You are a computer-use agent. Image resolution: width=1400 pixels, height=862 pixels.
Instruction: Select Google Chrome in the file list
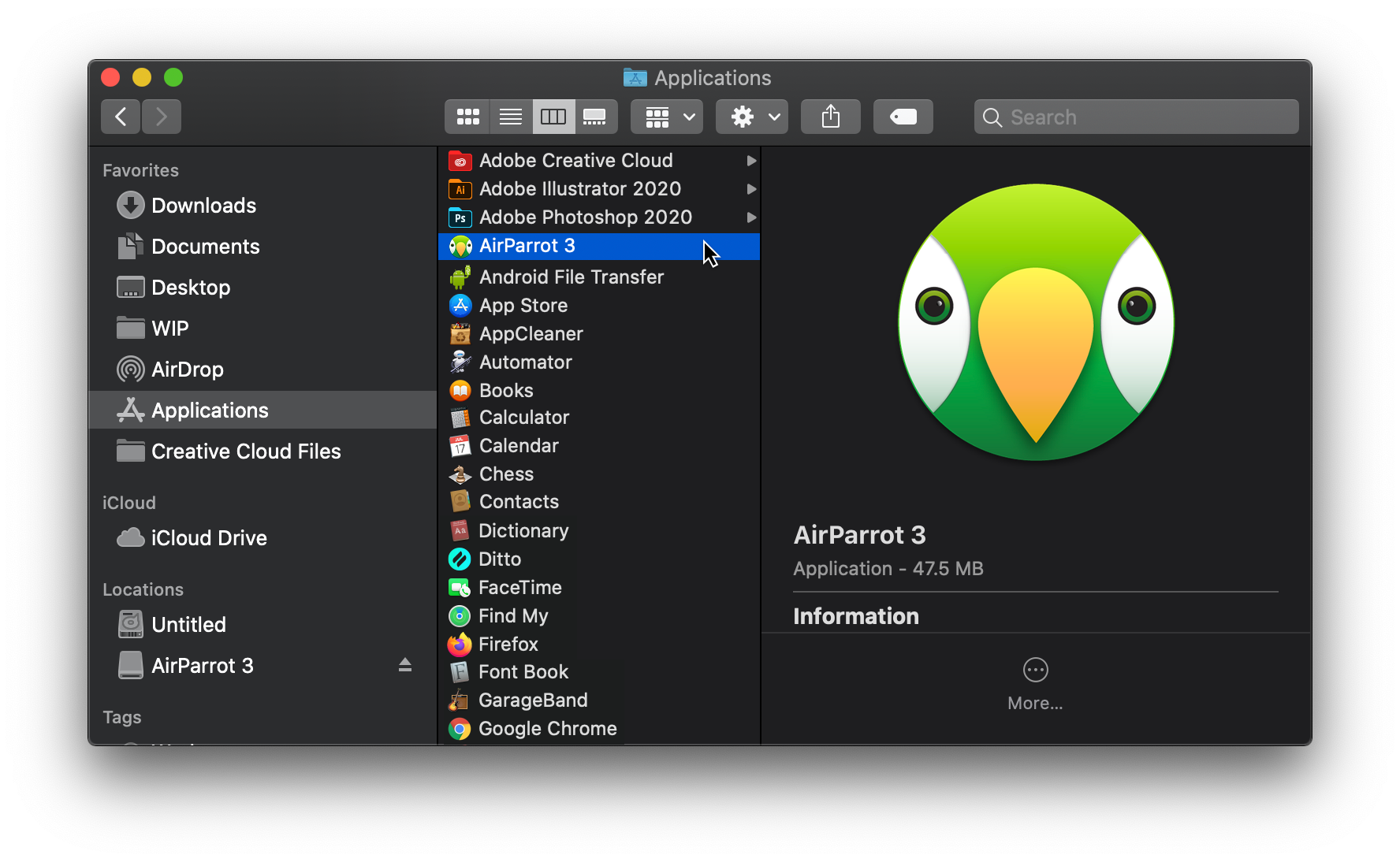pos(547,728)
